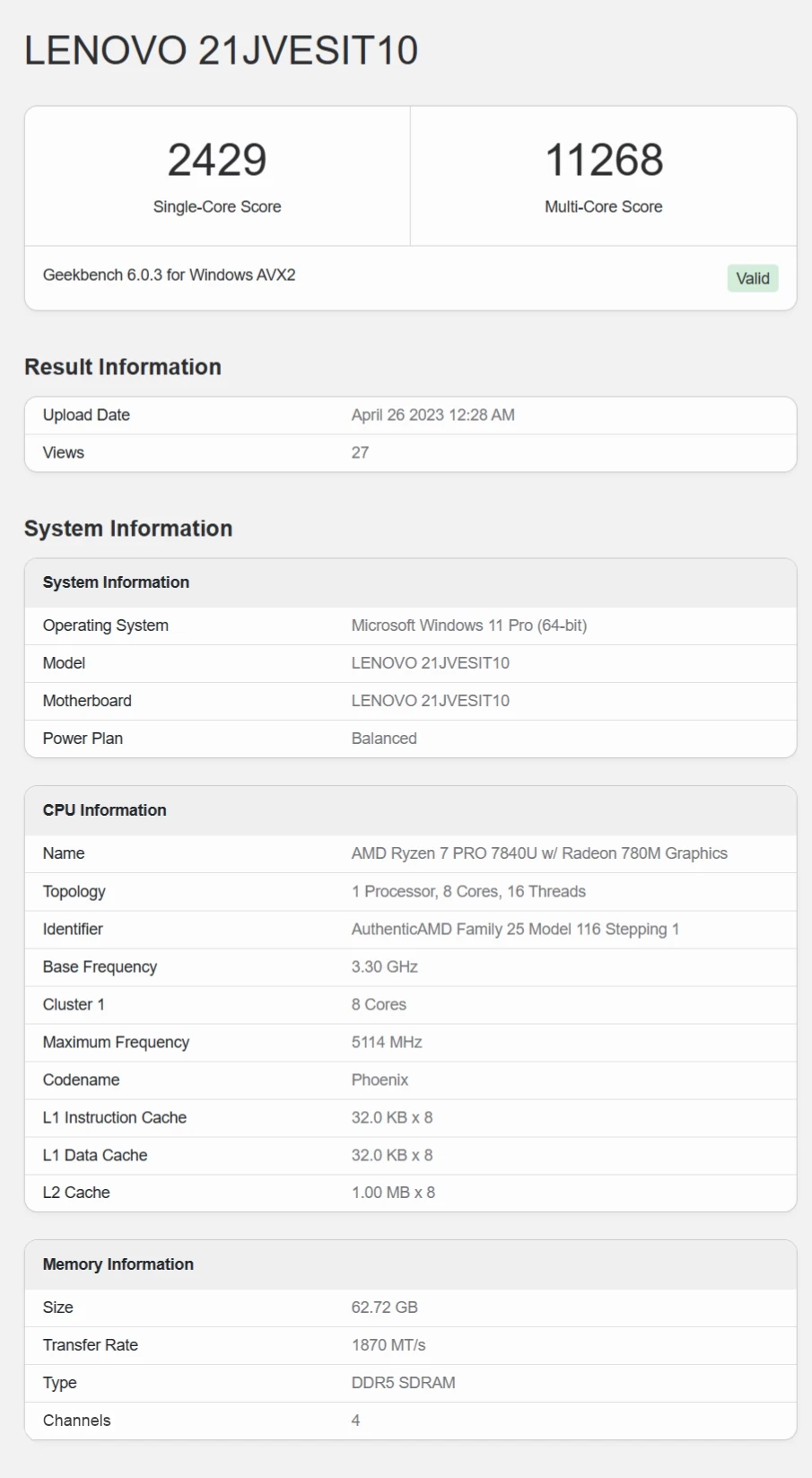
Task: Click the green Valid badge
Action: pos(752,278)
